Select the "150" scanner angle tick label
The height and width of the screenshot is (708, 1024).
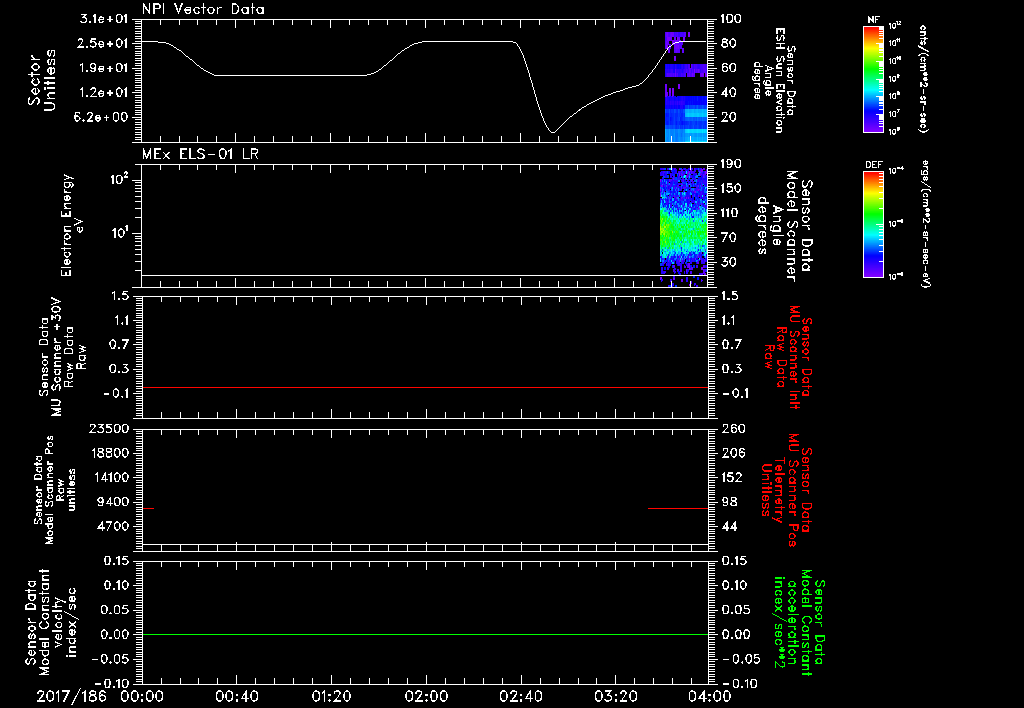pyautogui.click(x=731, y=189)
